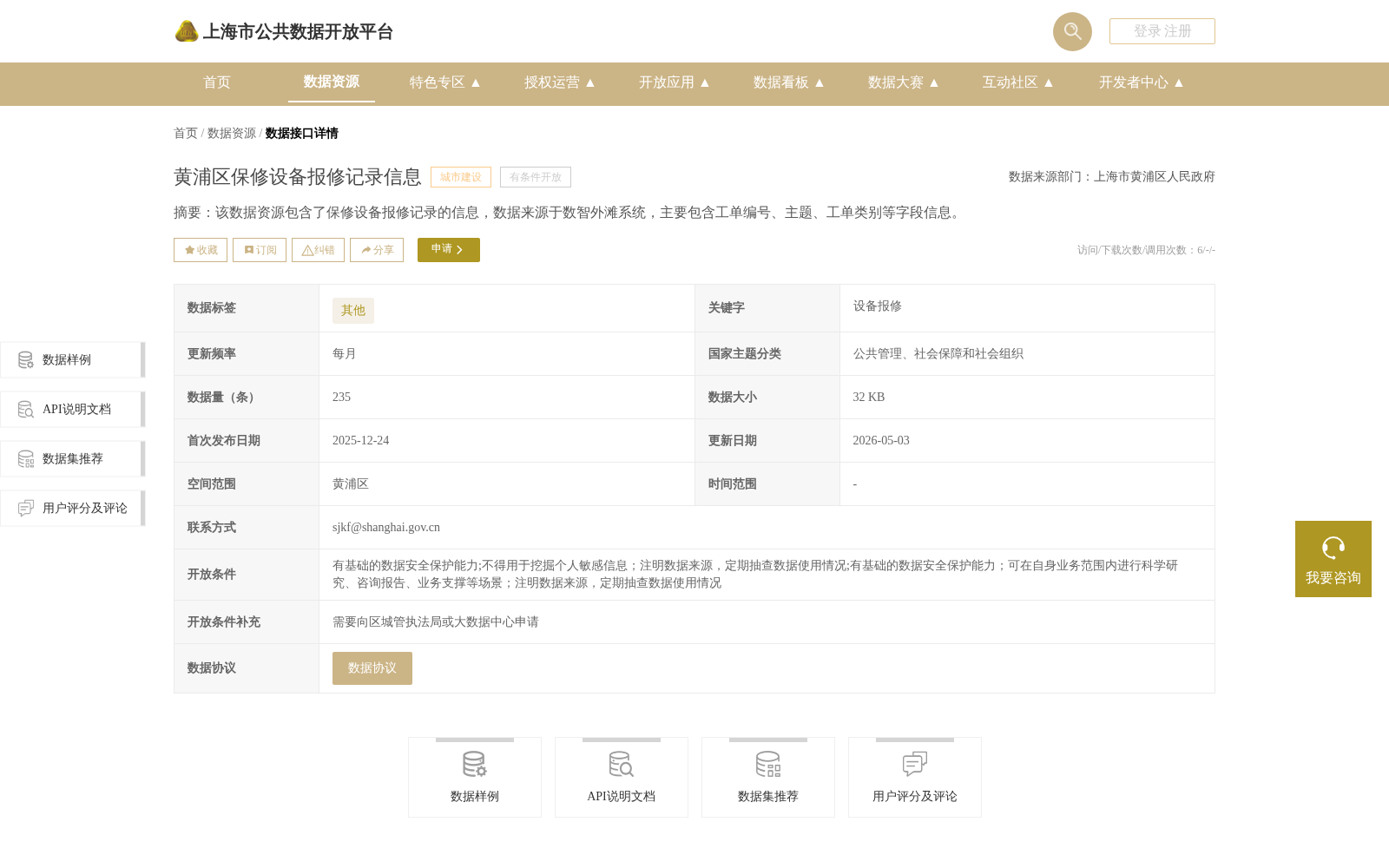Open 用户评分及评论 in the left sidebar

pos(73,509)
